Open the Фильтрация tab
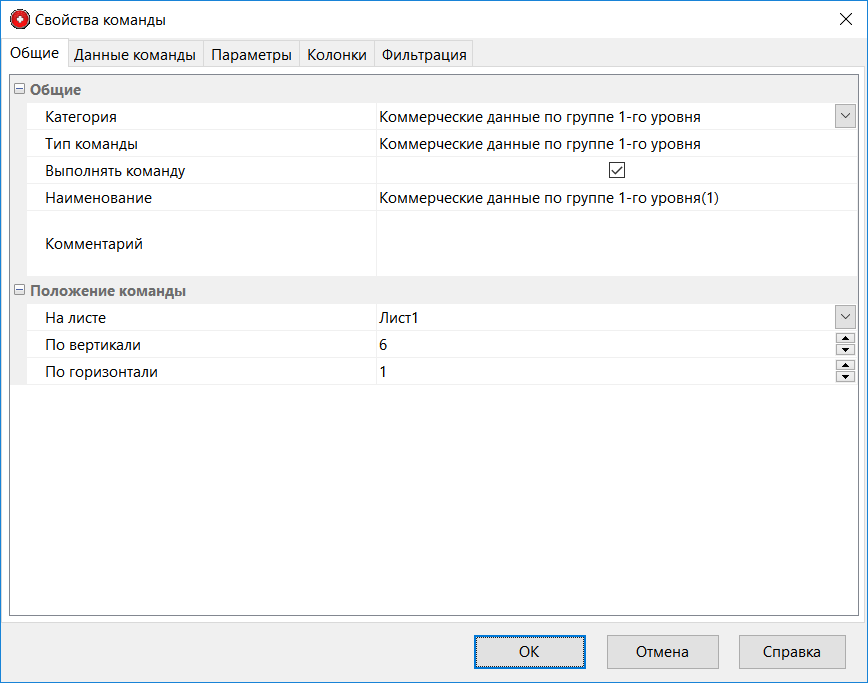This screenshot has height=683, width=868. click(424, 55)
